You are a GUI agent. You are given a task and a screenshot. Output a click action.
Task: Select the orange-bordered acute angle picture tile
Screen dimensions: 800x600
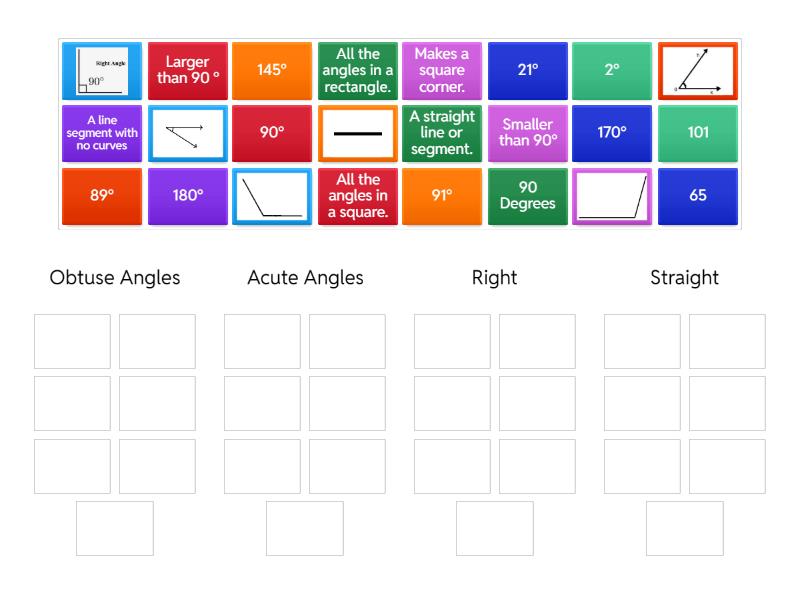coord(697,70)
